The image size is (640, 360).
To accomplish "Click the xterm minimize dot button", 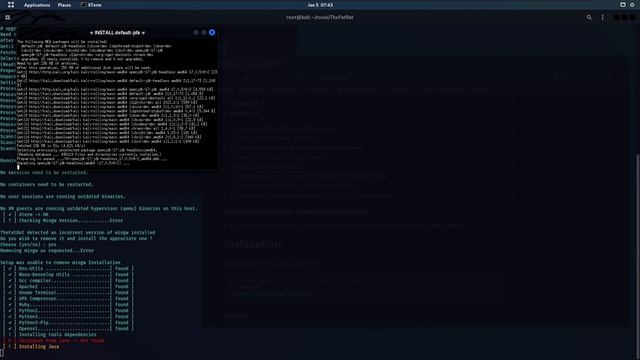I will coord(196,32).
